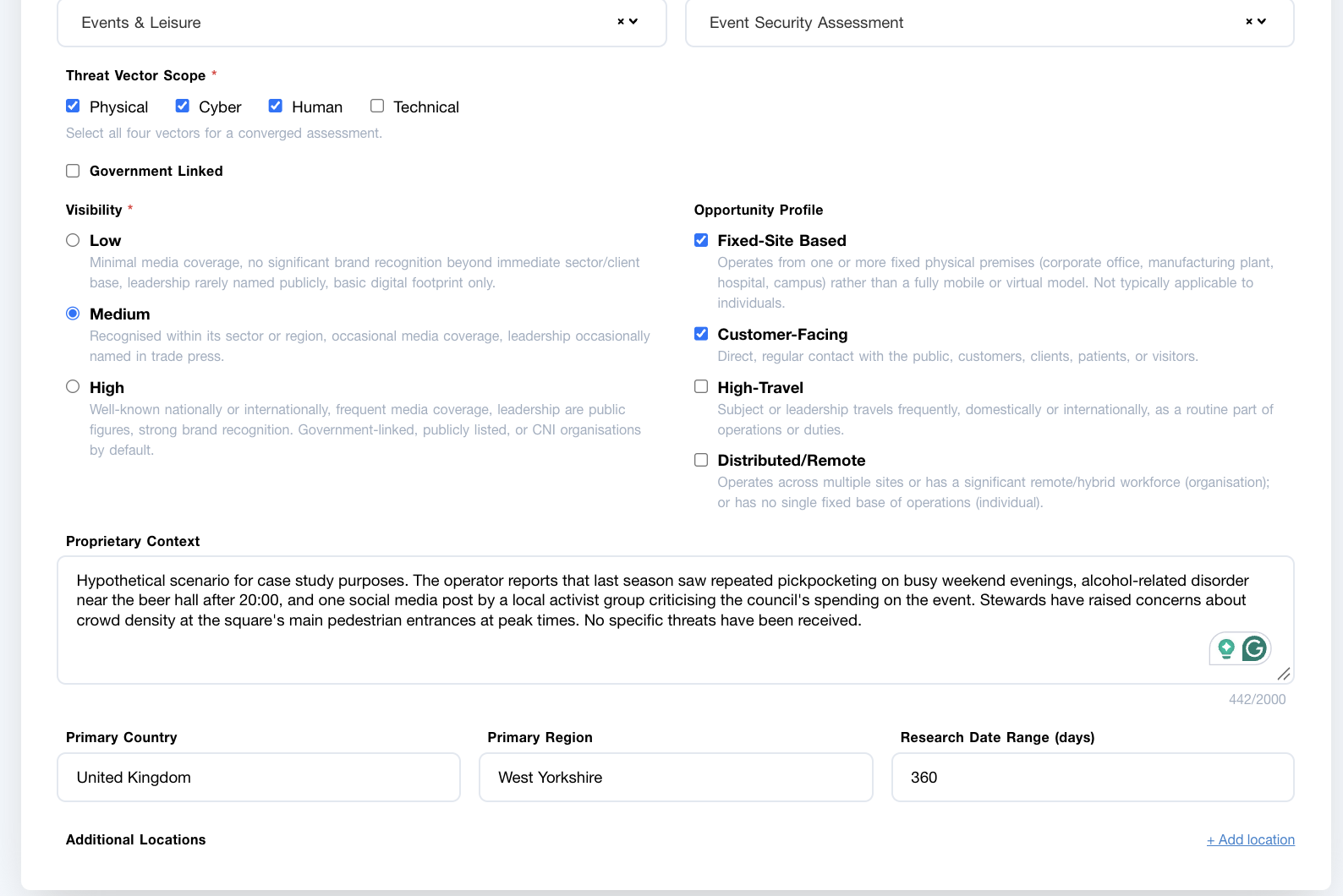
Task: Click the 'Select all four vectors' hint text
Action: 224,133
